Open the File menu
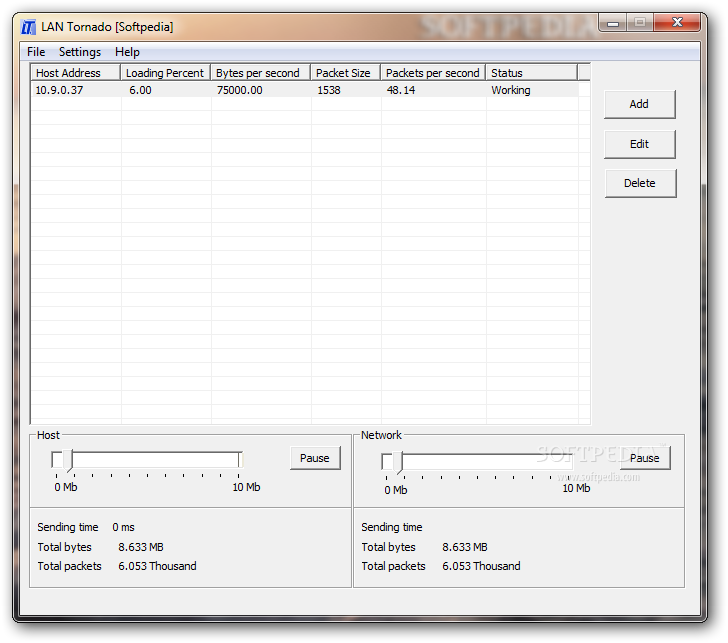 click(x=36, y=52)
